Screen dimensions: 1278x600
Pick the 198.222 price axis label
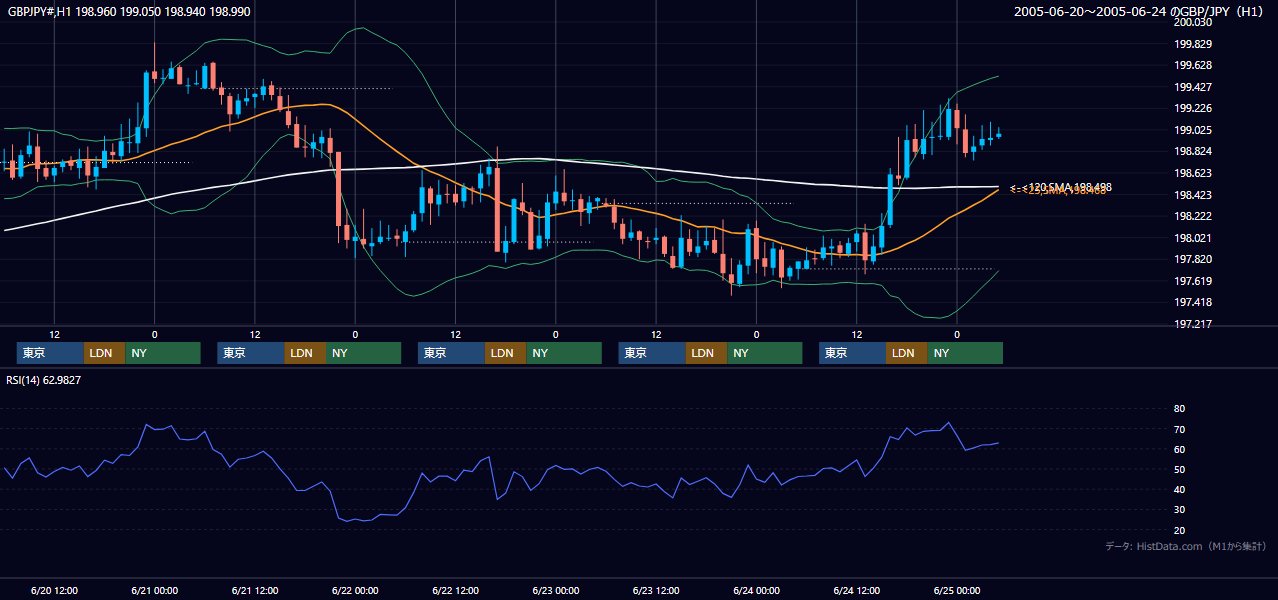click(x=1193, y=216)
